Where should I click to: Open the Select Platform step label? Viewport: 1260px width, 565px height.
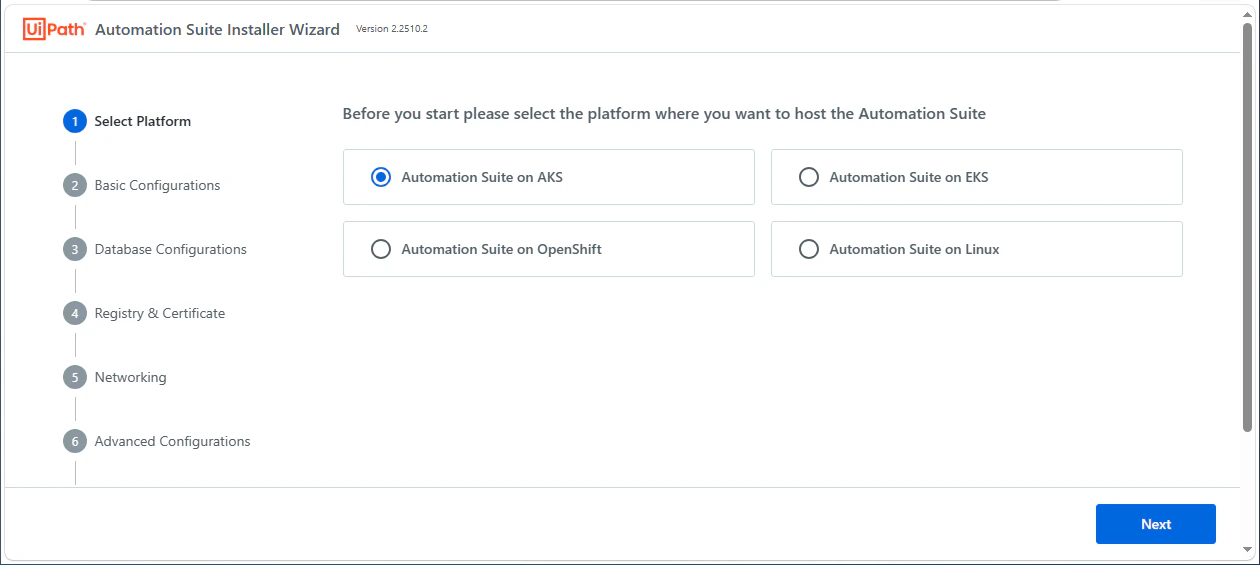pos(143,121)
